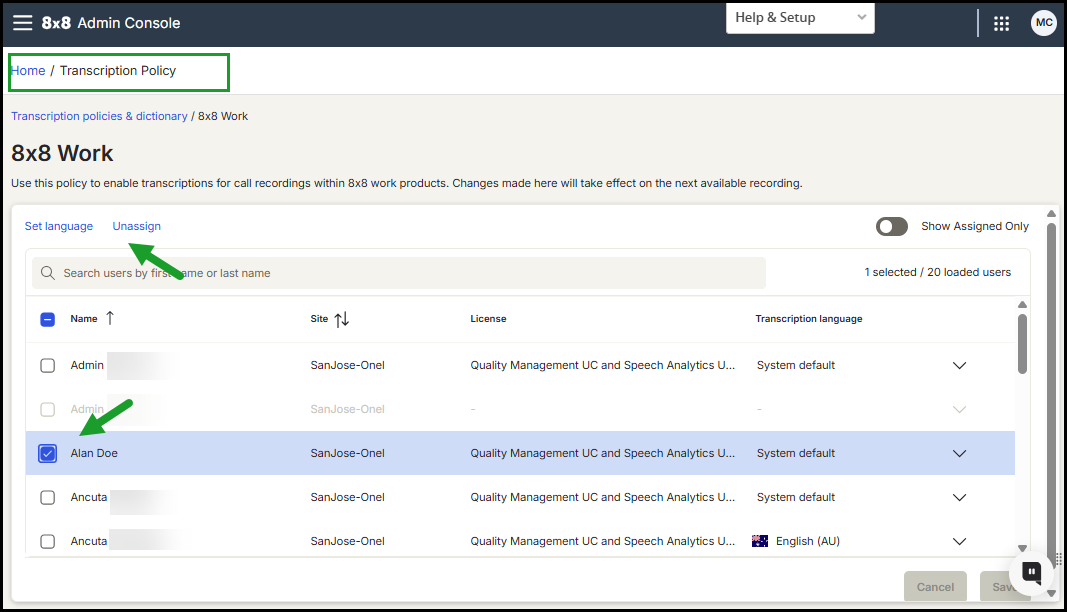Click the MC user avatar
Screen dimensions: 1067x612
(x=1043, y=23)
